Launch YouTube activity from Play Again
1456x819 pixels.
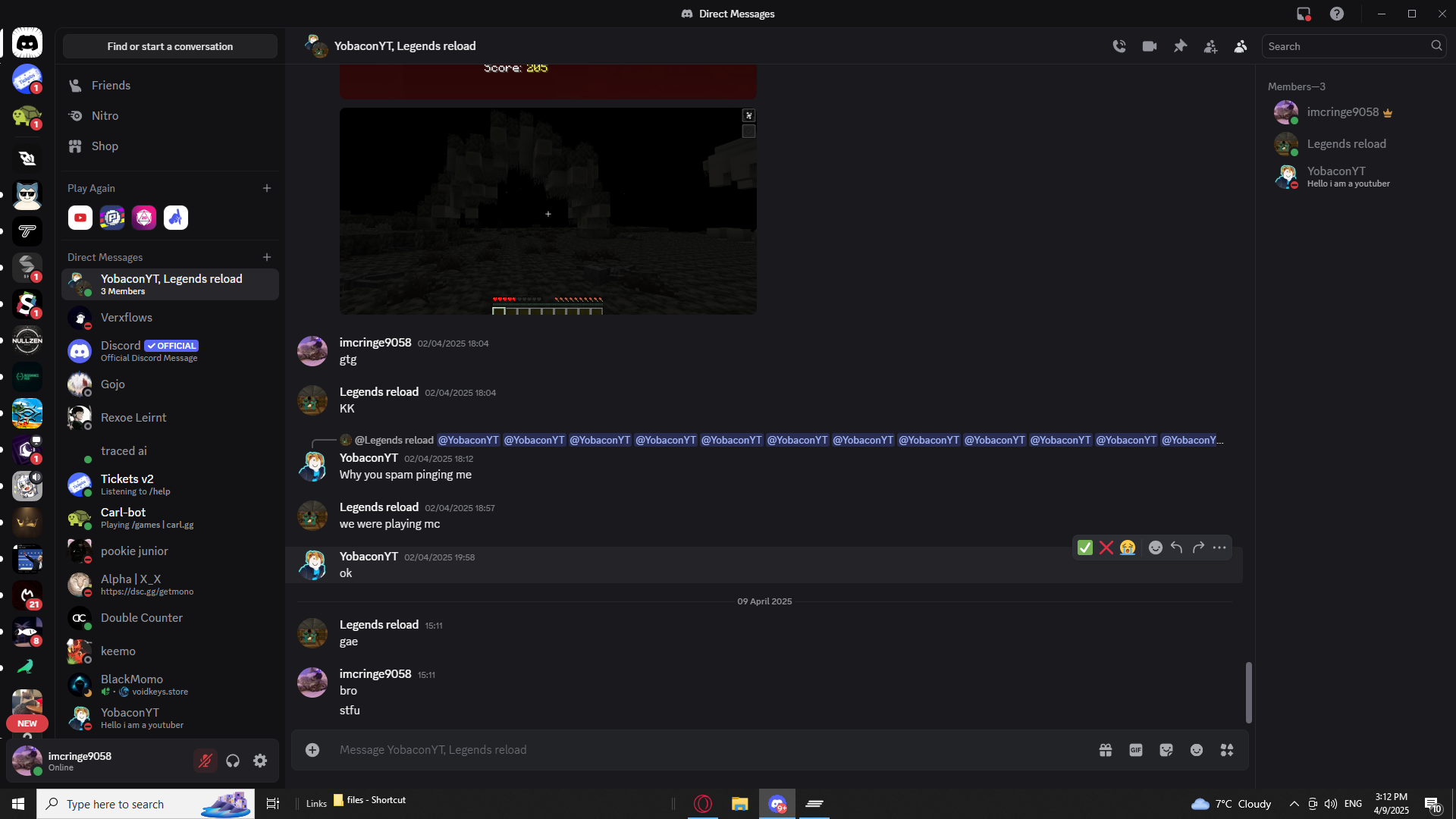(x=80, y=218)
